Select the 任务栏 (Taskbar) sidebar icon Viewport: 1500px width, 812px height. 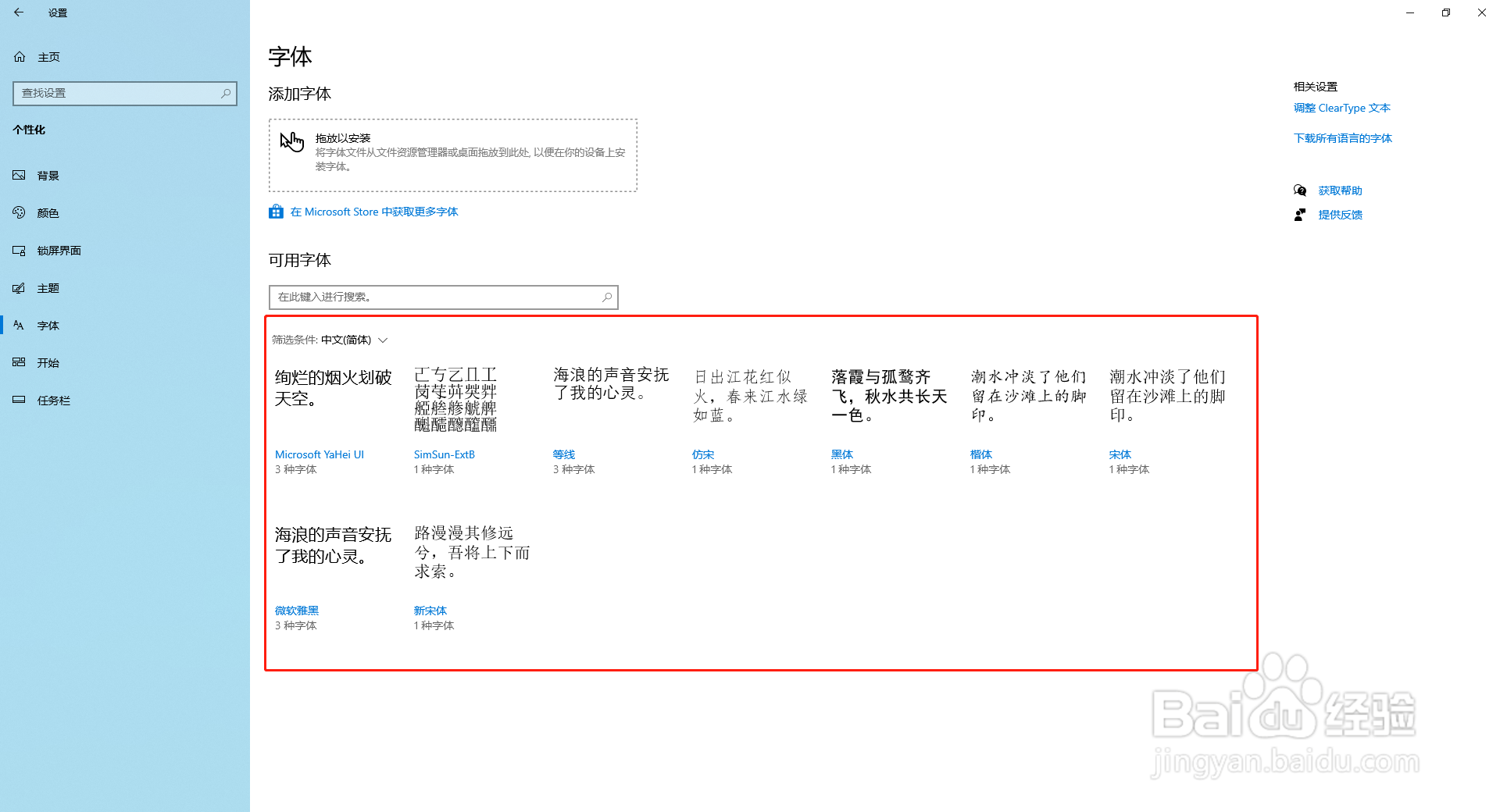19,400
